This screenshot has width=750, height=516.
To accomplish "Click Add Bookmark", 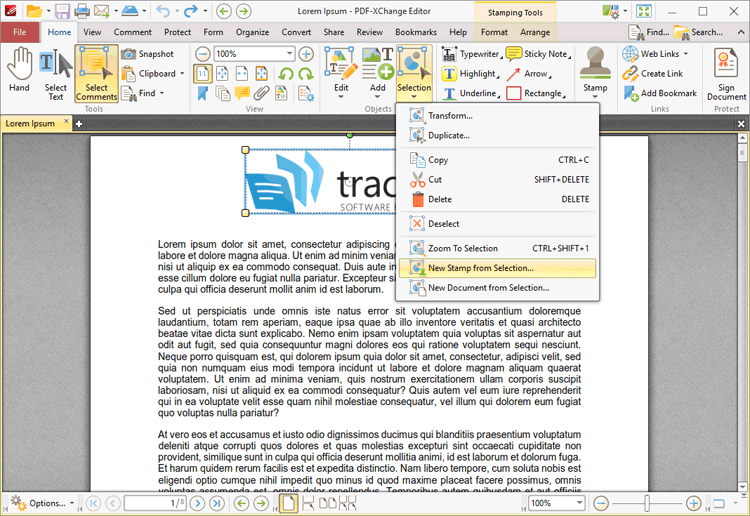I will [660, 93].
